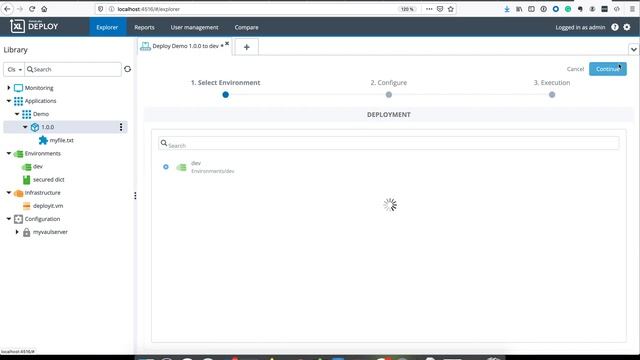Screen dimensions: 640x360
Task: Click the Execution step marker
Action: tap(552, 95)
